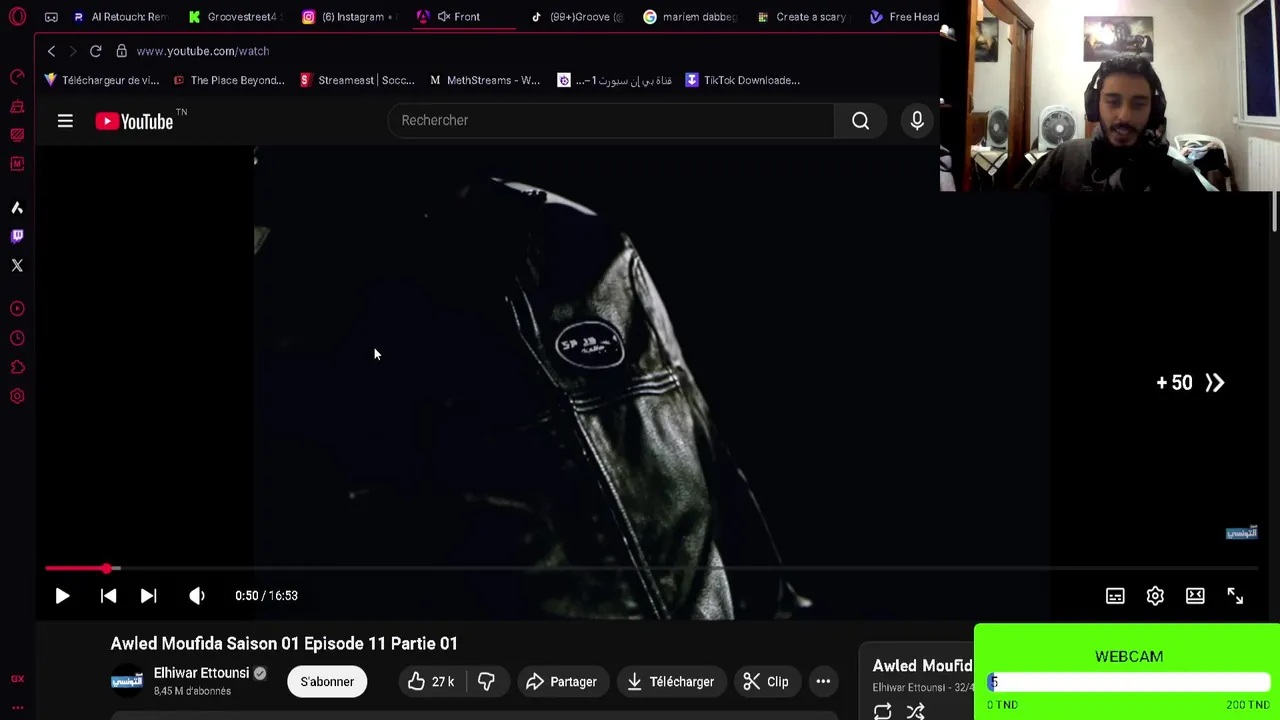
Task: Switch to Create a scary tab
Action: [x=802, y=17]
